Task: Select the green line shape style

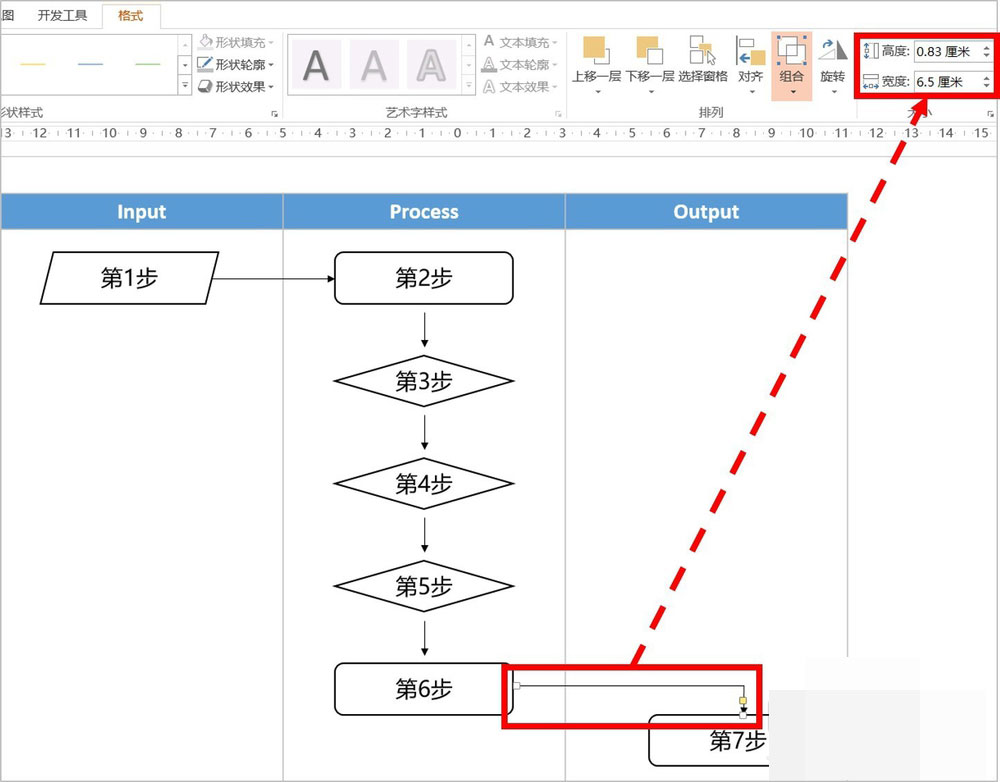Action: 147,64
